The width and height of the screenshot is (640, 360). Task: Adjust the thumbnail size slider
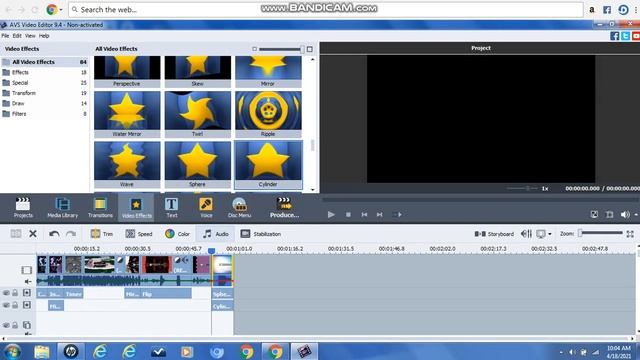(x=281, y=49)
